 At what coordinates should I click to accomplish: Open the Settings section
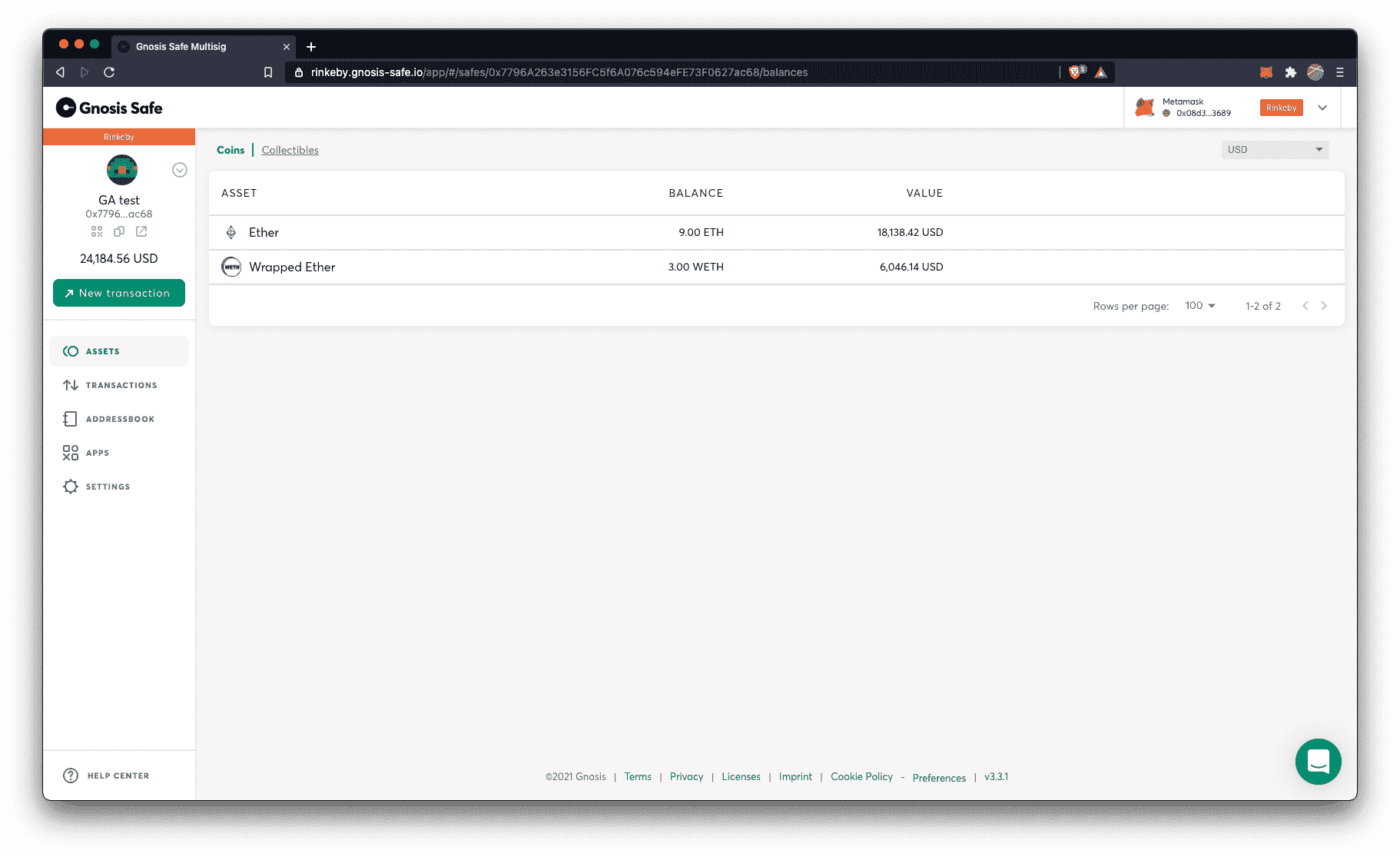(119, 487)
